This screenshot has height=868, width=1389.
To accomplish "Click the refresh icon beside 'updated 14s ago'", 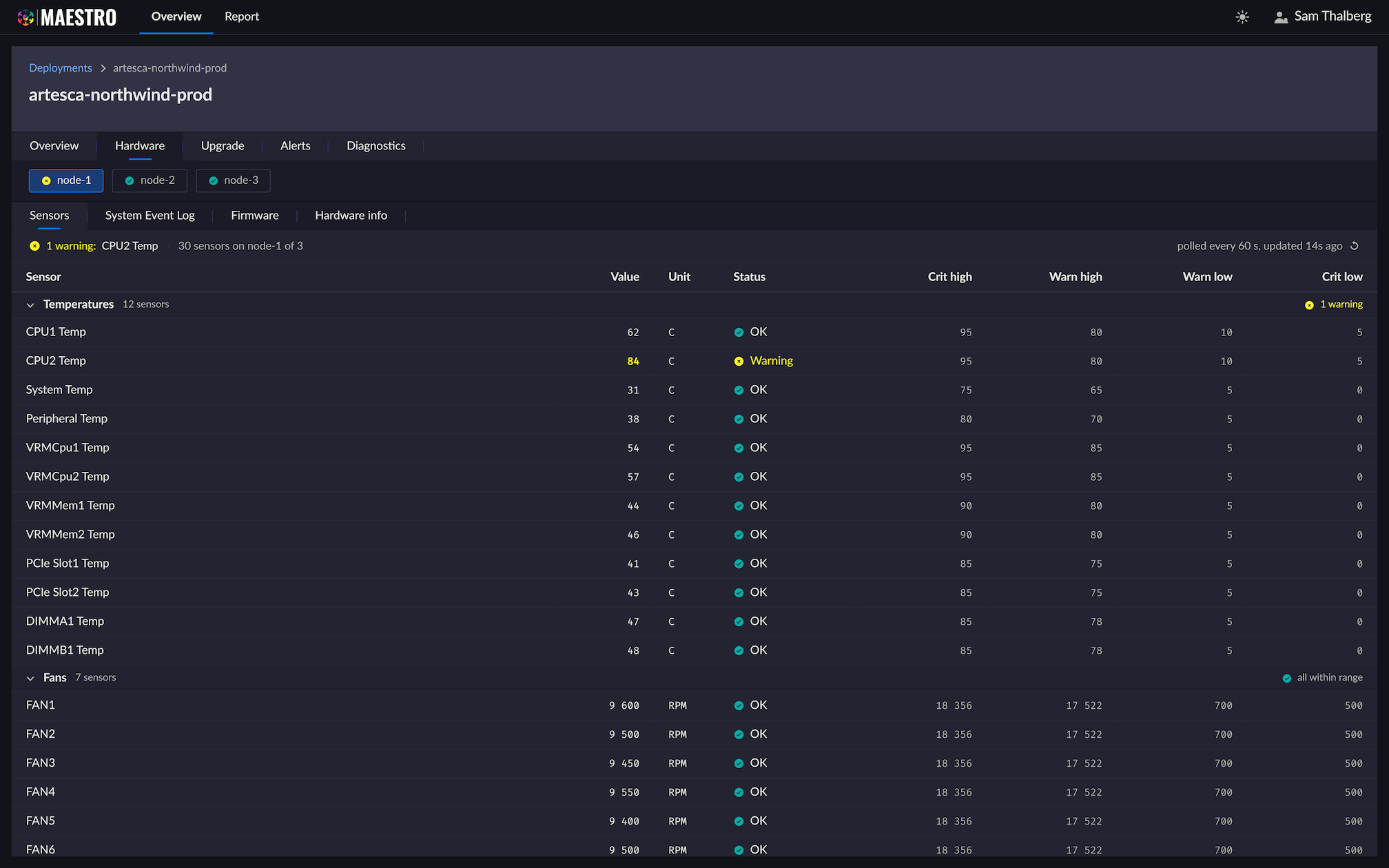I will pos(1355,246).
